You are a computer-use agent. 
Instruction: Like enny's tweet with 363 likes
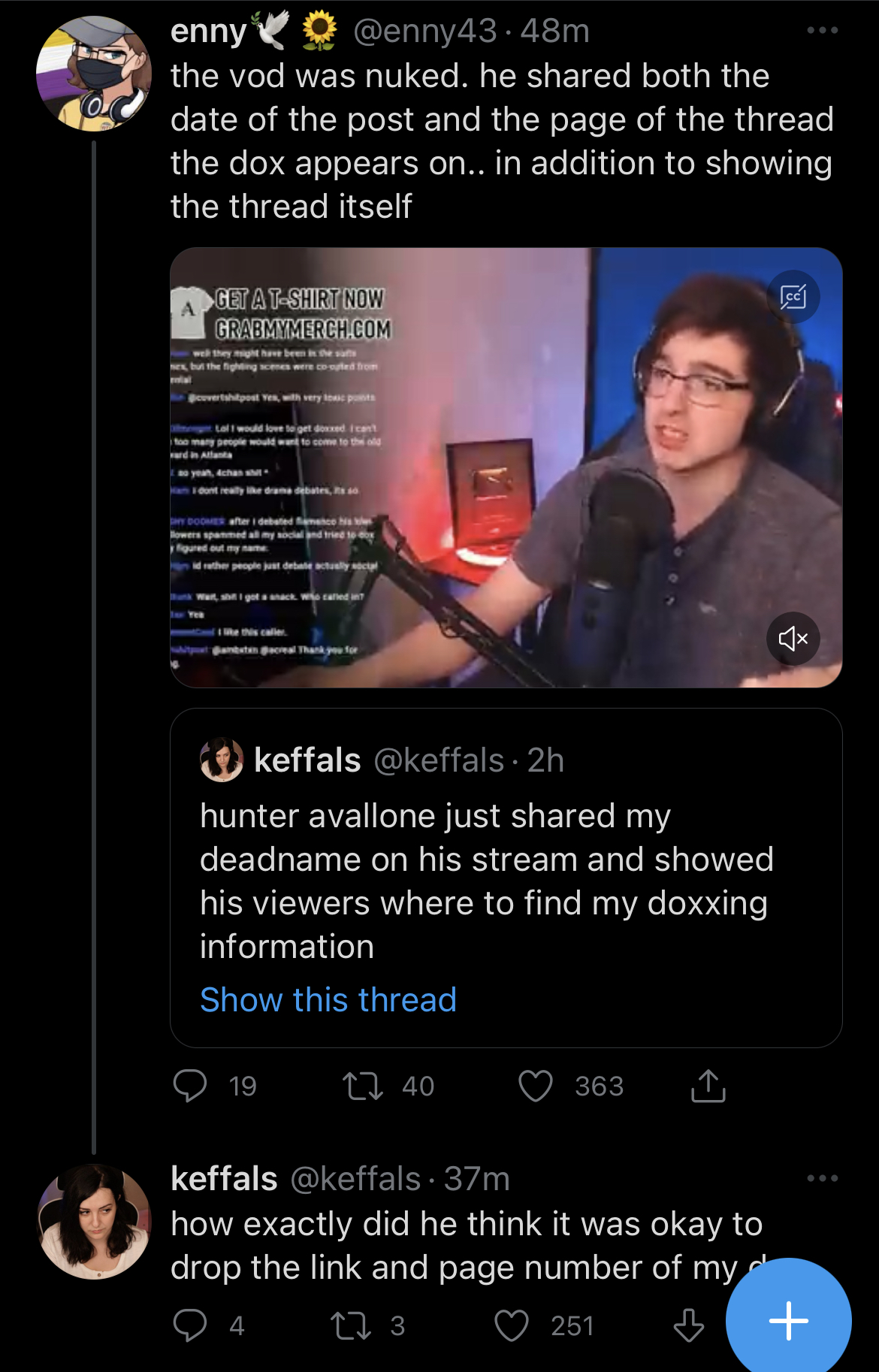(x=536, y=1086)
